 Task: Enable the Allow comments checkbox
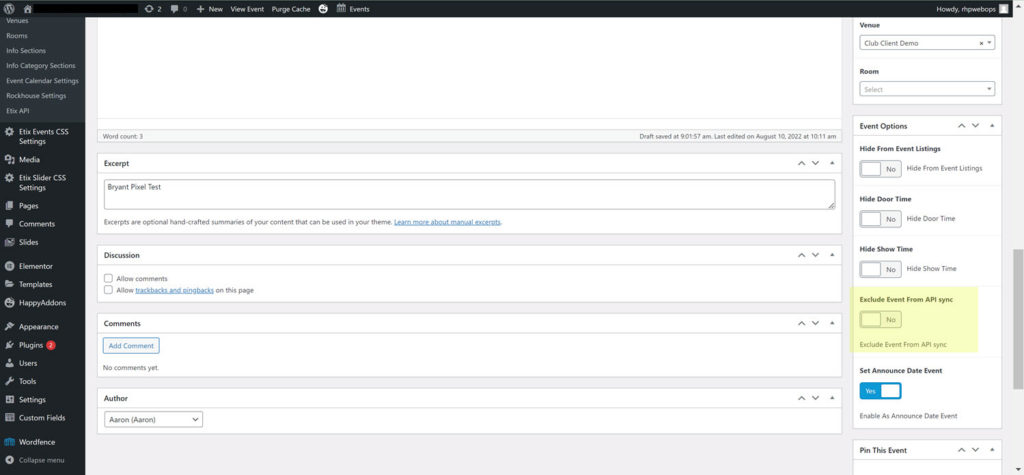109,278
